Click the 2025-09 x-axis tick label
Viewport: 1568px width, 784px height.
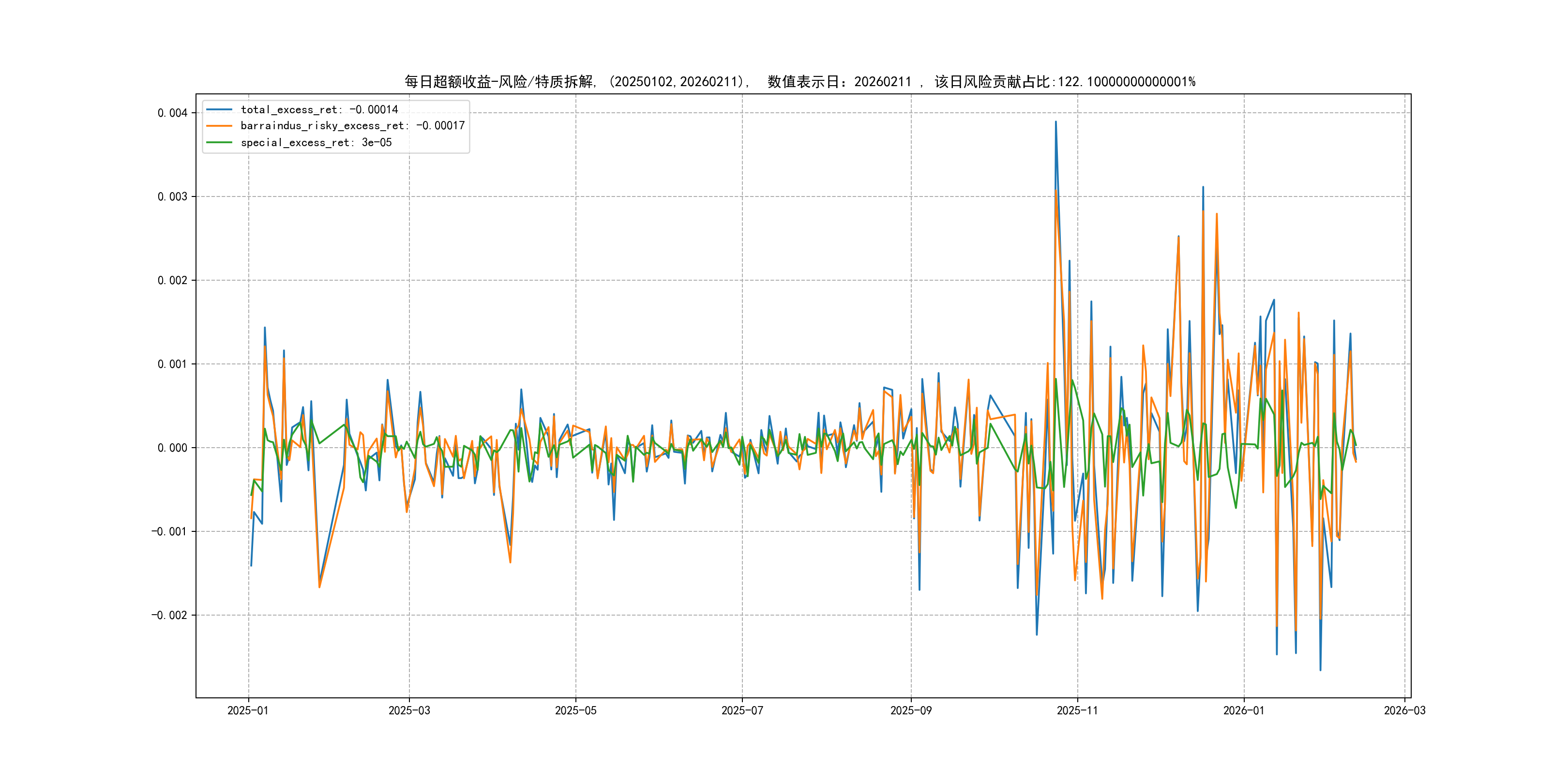911,710
